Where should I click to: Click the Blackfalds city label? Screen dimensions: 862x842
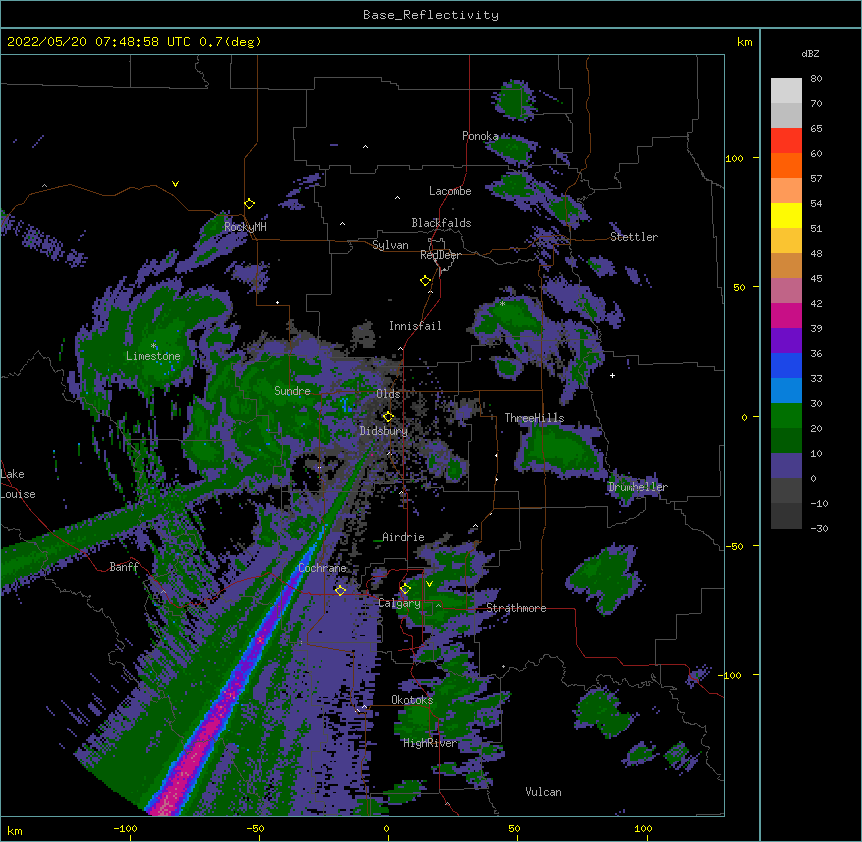441,223
